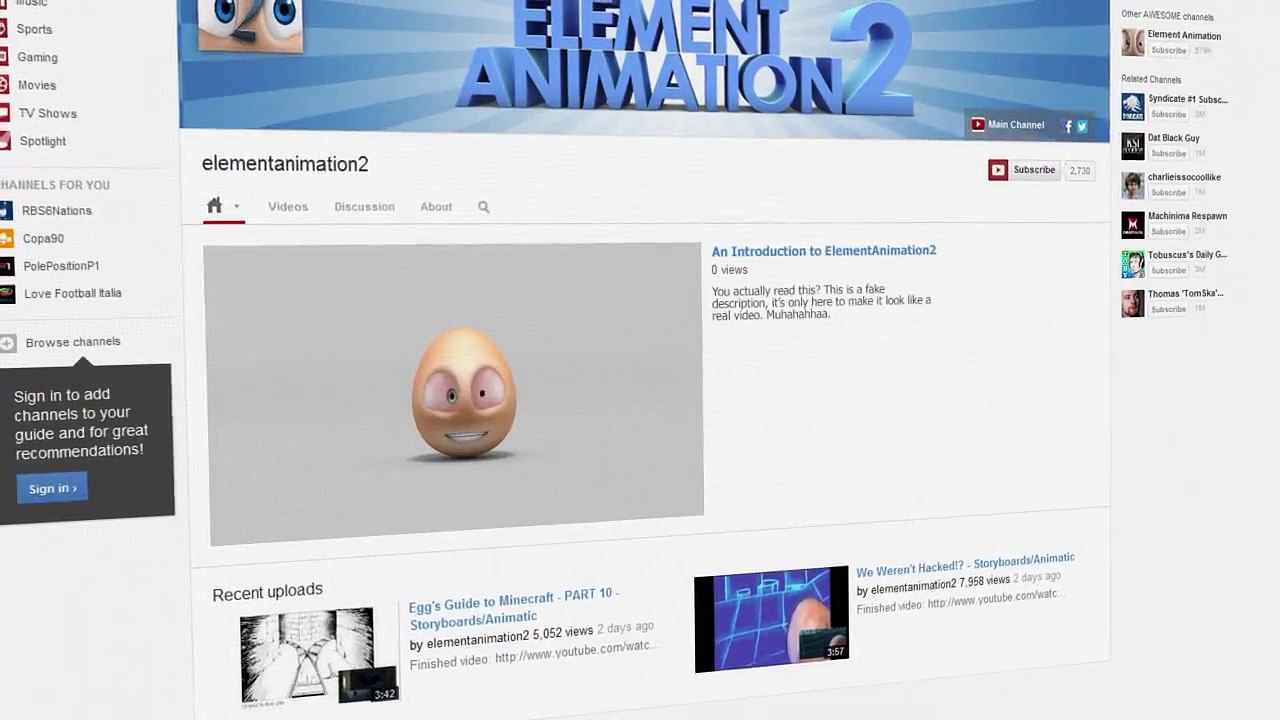The width and height of the screenshot is (1280, 720).
Task: Click the YouTube icon beside Main Channel
Action: [x=978, y=125]
